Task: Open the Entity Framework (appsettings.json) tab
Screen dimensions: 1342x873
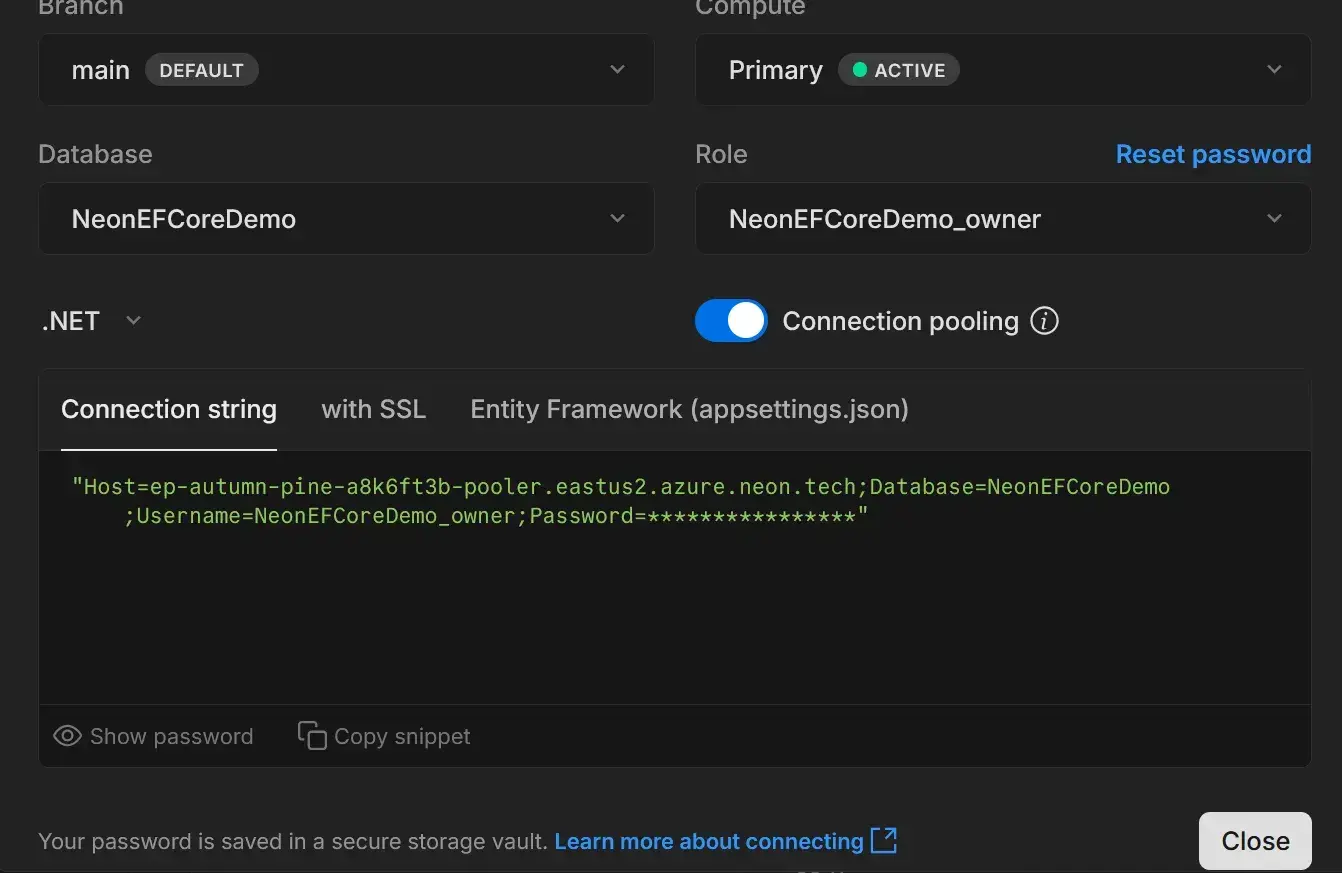Action: pos(689,409)
